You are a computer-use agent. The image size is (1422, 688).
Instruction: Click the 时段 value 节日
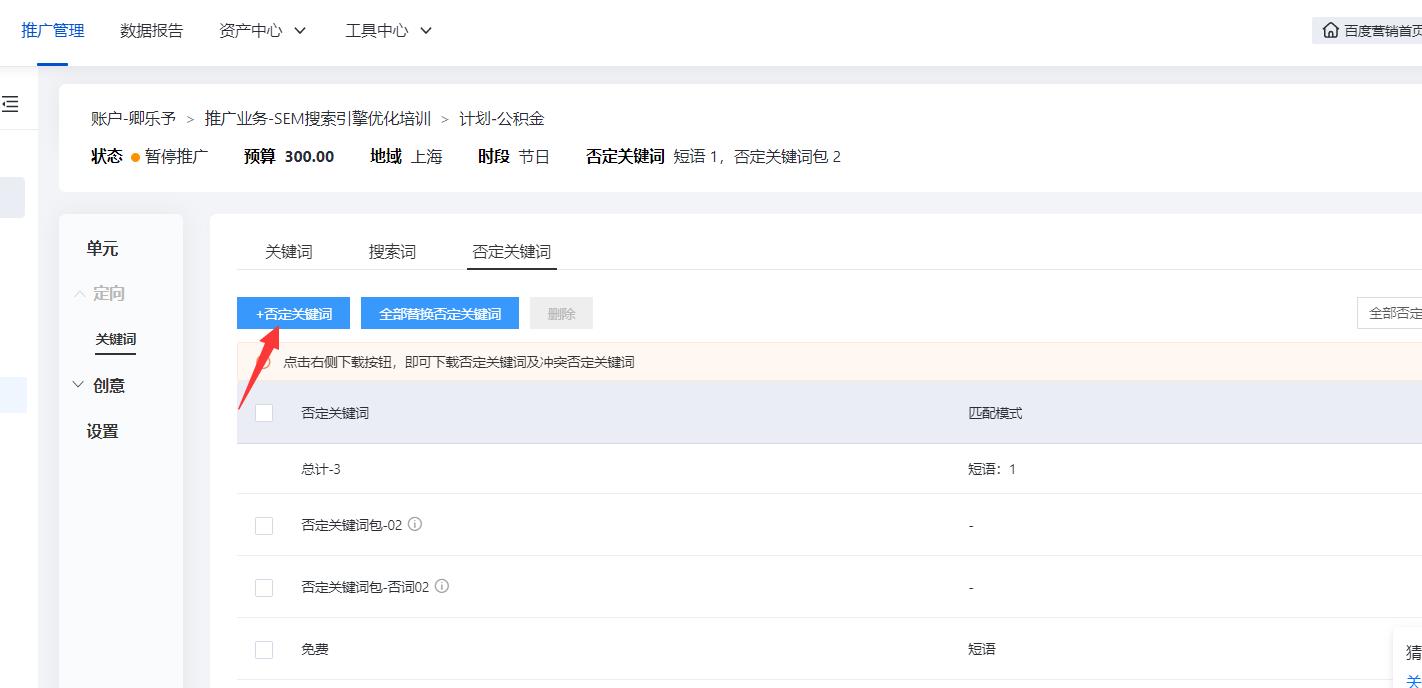point(534,157)
